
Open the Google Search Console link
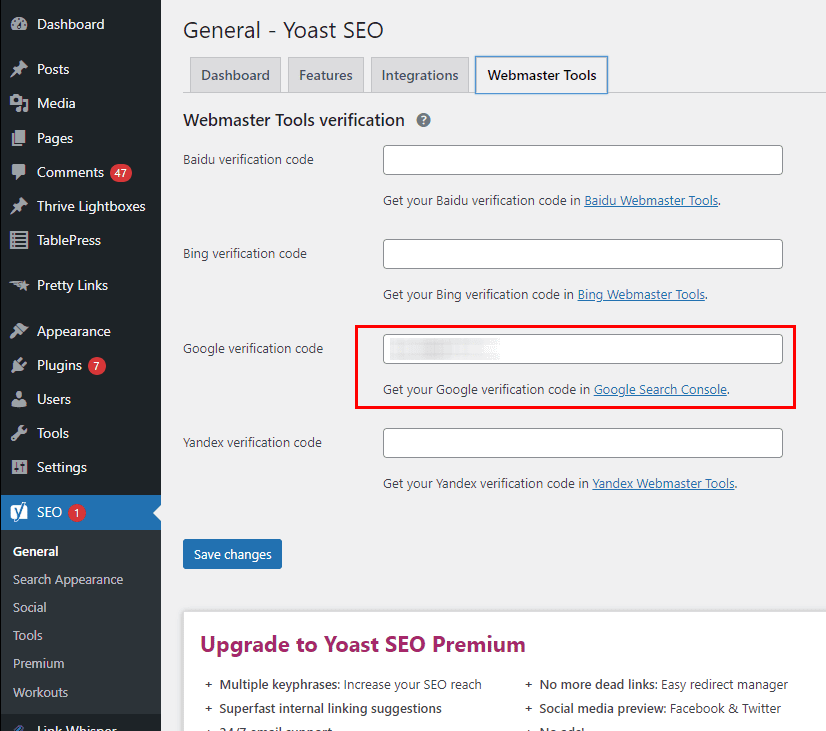pos(660,389)
